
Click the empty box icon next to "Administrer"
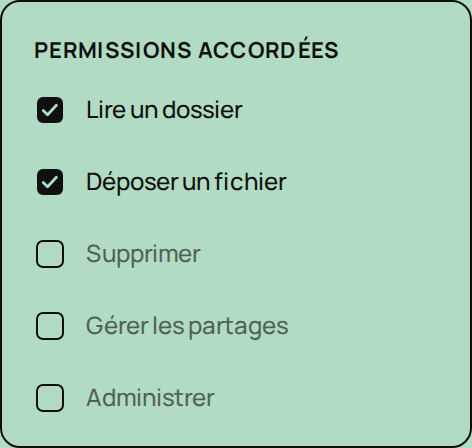tap(50, 398)
